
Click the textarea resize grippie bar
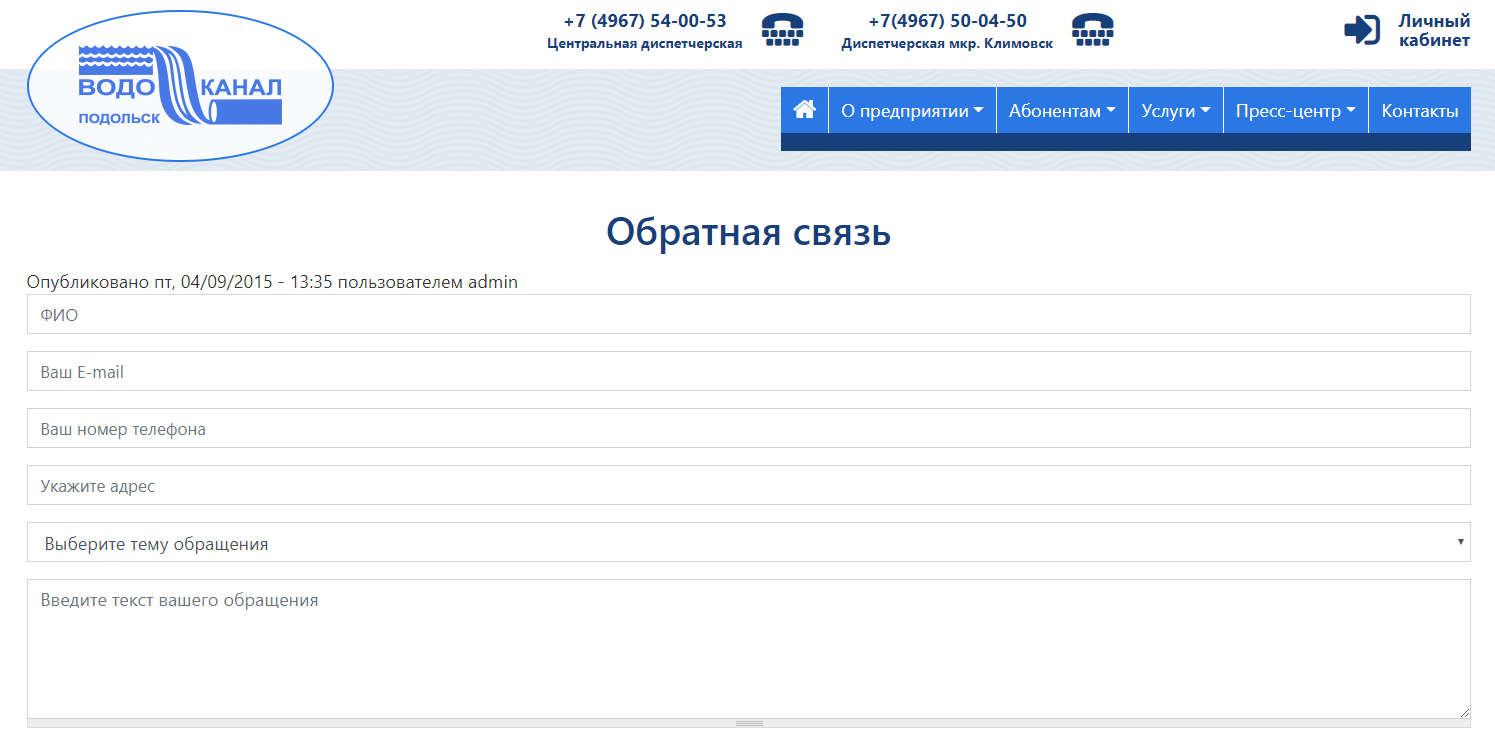click(749, 723)
